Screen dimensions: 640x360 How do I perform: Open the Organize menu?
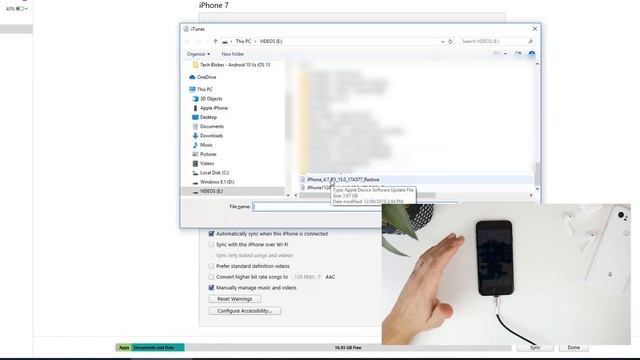[198, 54]
